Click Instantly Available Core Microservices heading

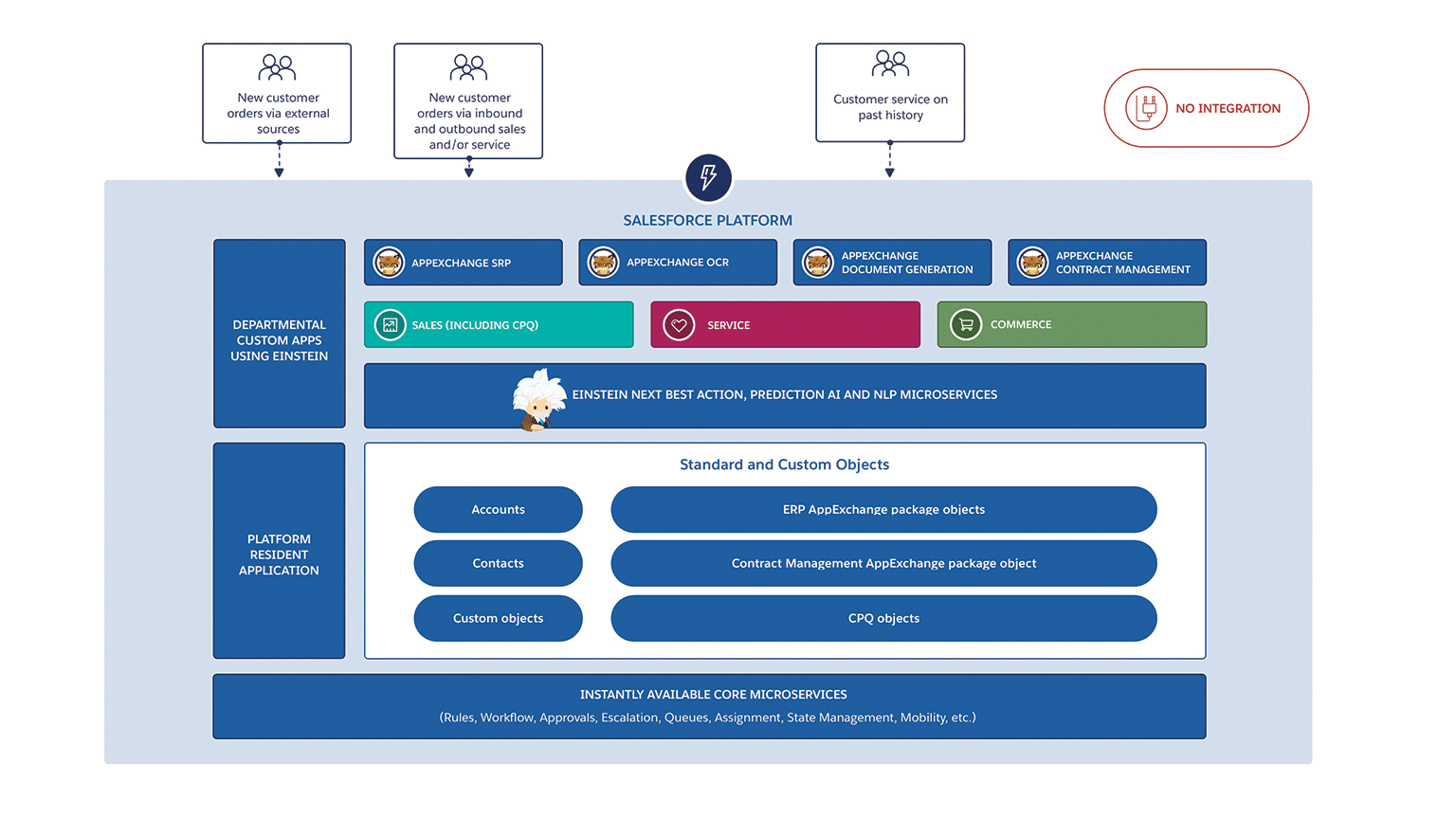(x=713, y=695)
